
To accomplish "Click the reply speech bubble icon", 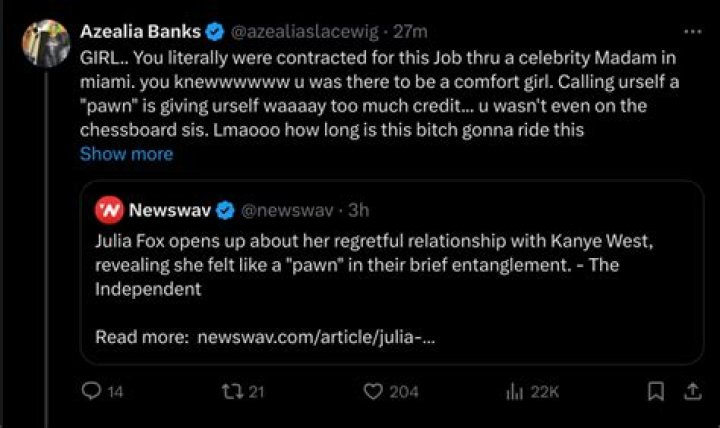I will (x=91, y=392).
